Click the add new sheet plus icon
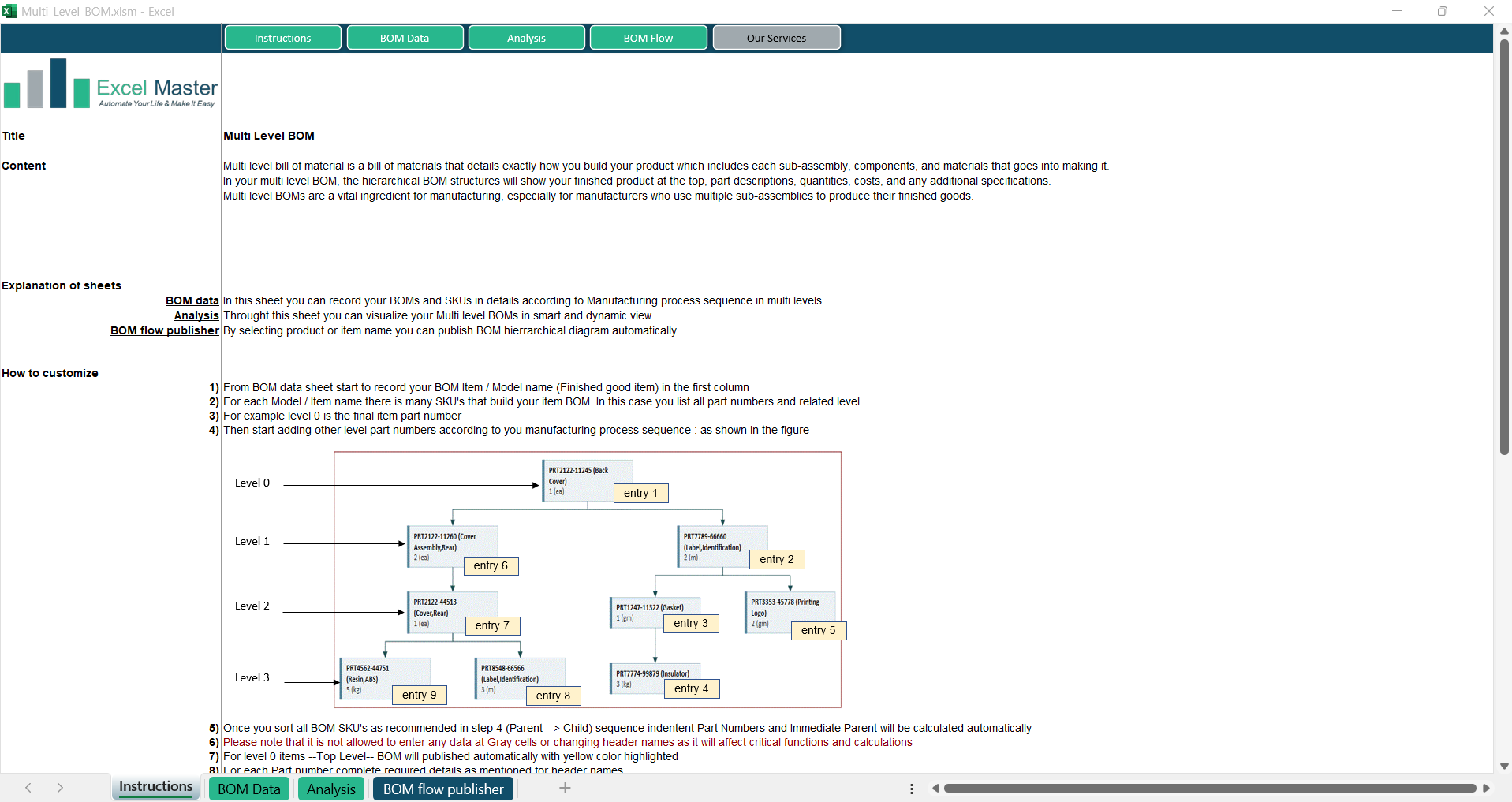 565,788
